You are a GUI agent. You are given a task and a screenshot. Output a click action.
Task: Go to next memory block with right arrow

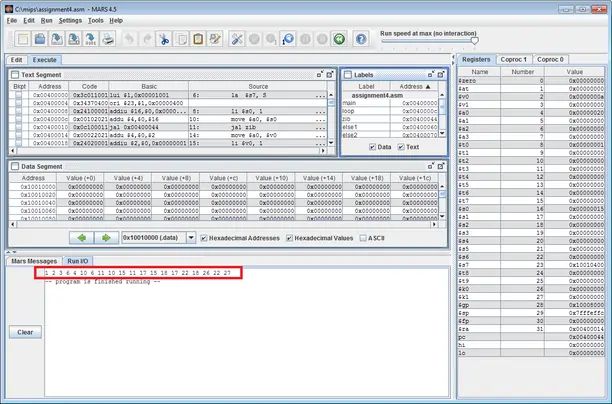pos(106,238)
